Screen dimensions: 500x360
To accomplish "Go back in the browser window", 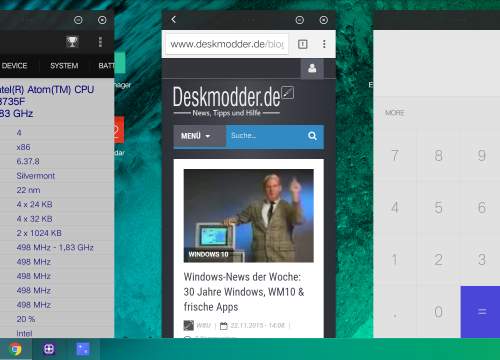I will (x=174, y=20).
